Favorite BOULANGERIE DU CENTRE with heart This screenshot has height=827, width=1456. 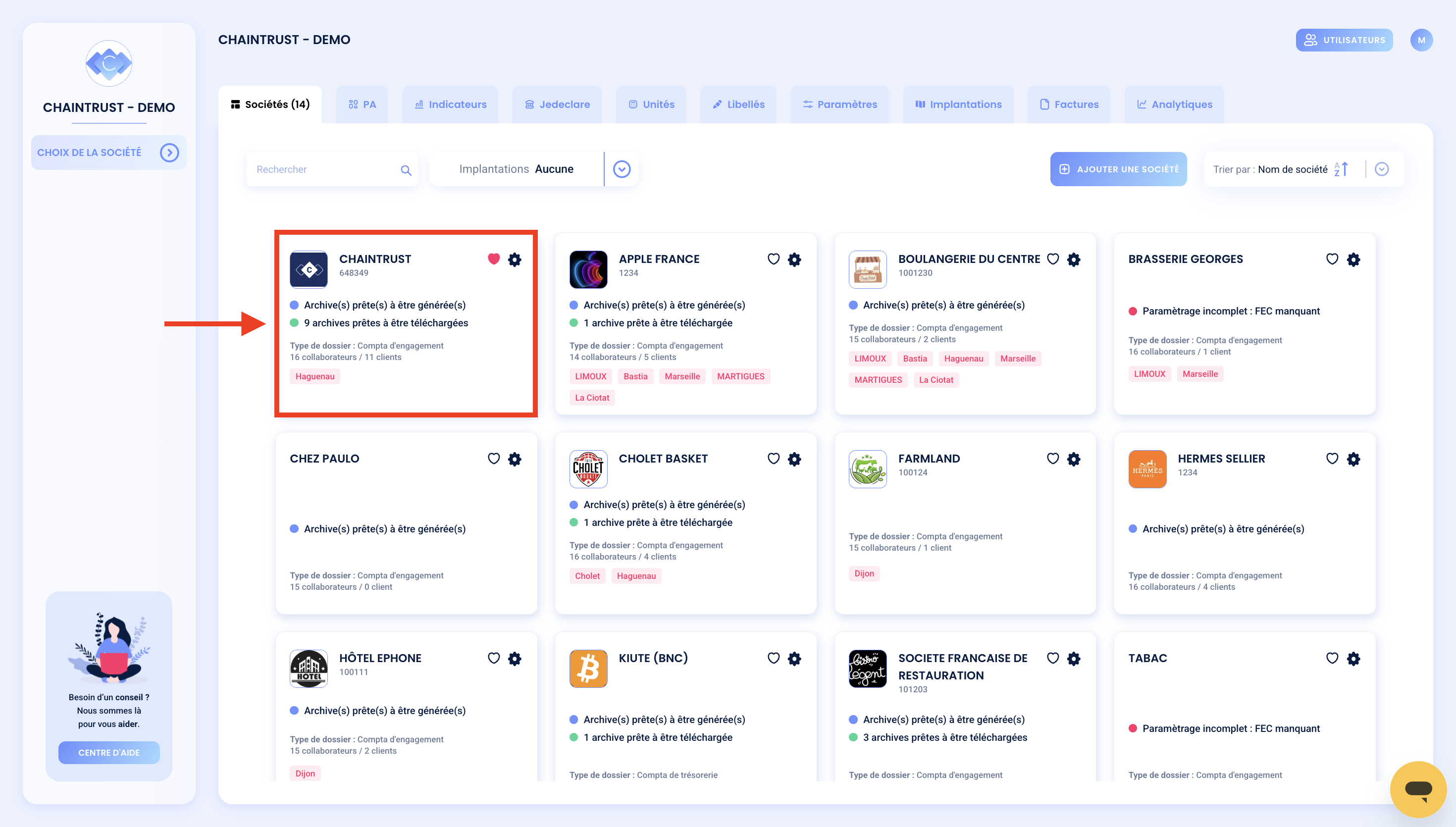[x=1053, y=259]
